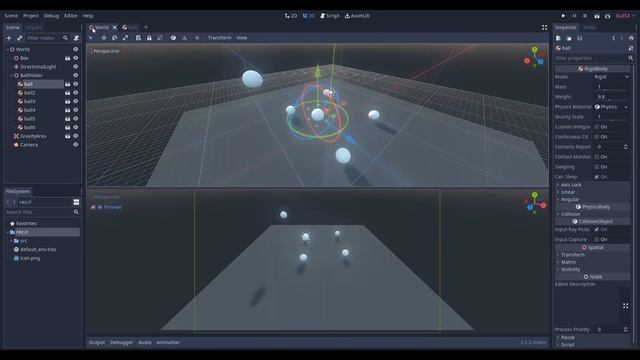The image size is (640, 360).
Task: Open the Debug menu
Action: pos(51,16)
